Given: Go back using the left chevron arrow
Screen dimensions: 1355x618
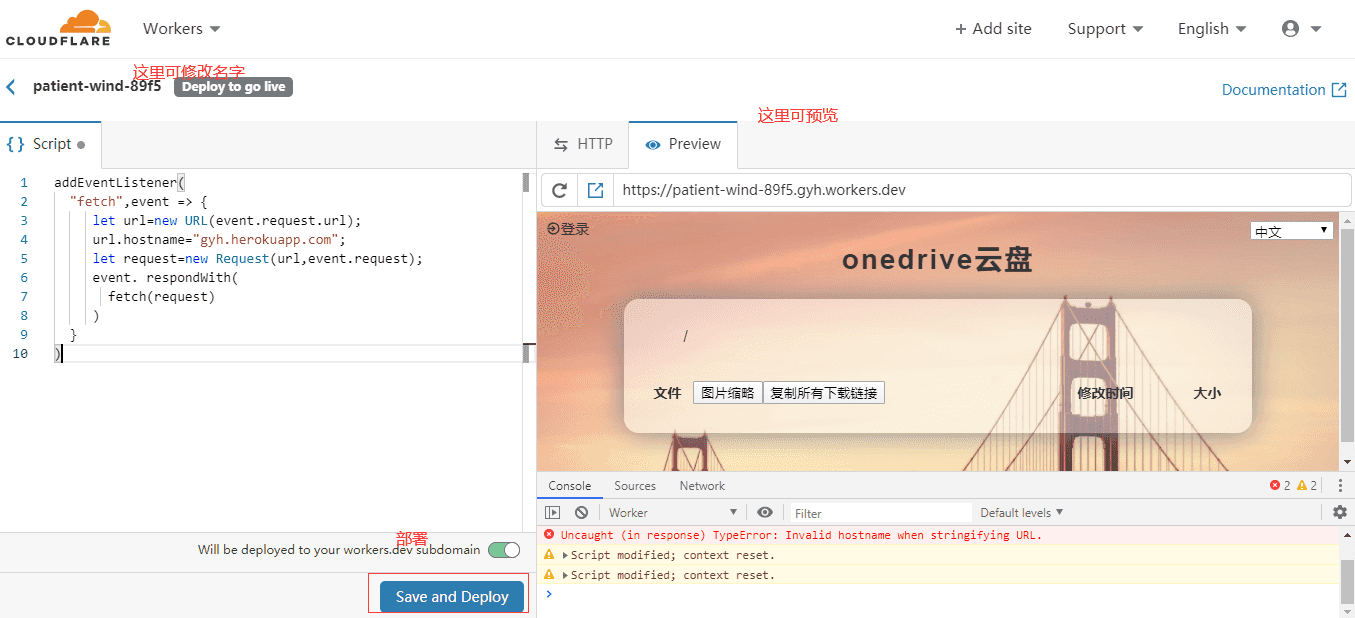Looking at the screenshot, I should pos(11,87).
